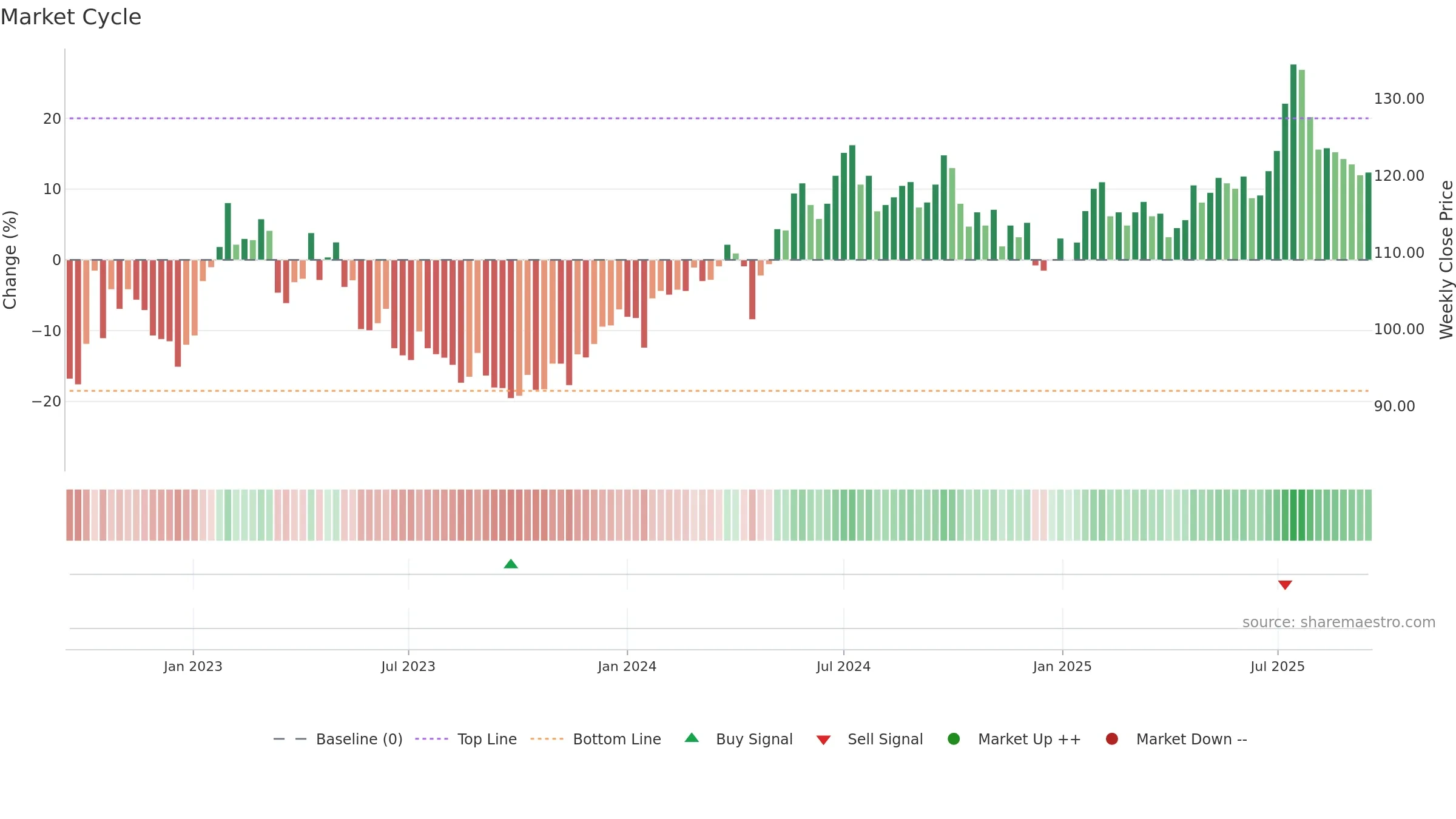
Task: Click the orange dotted Bottom Line sample in the legend
Action: point(547,739)
